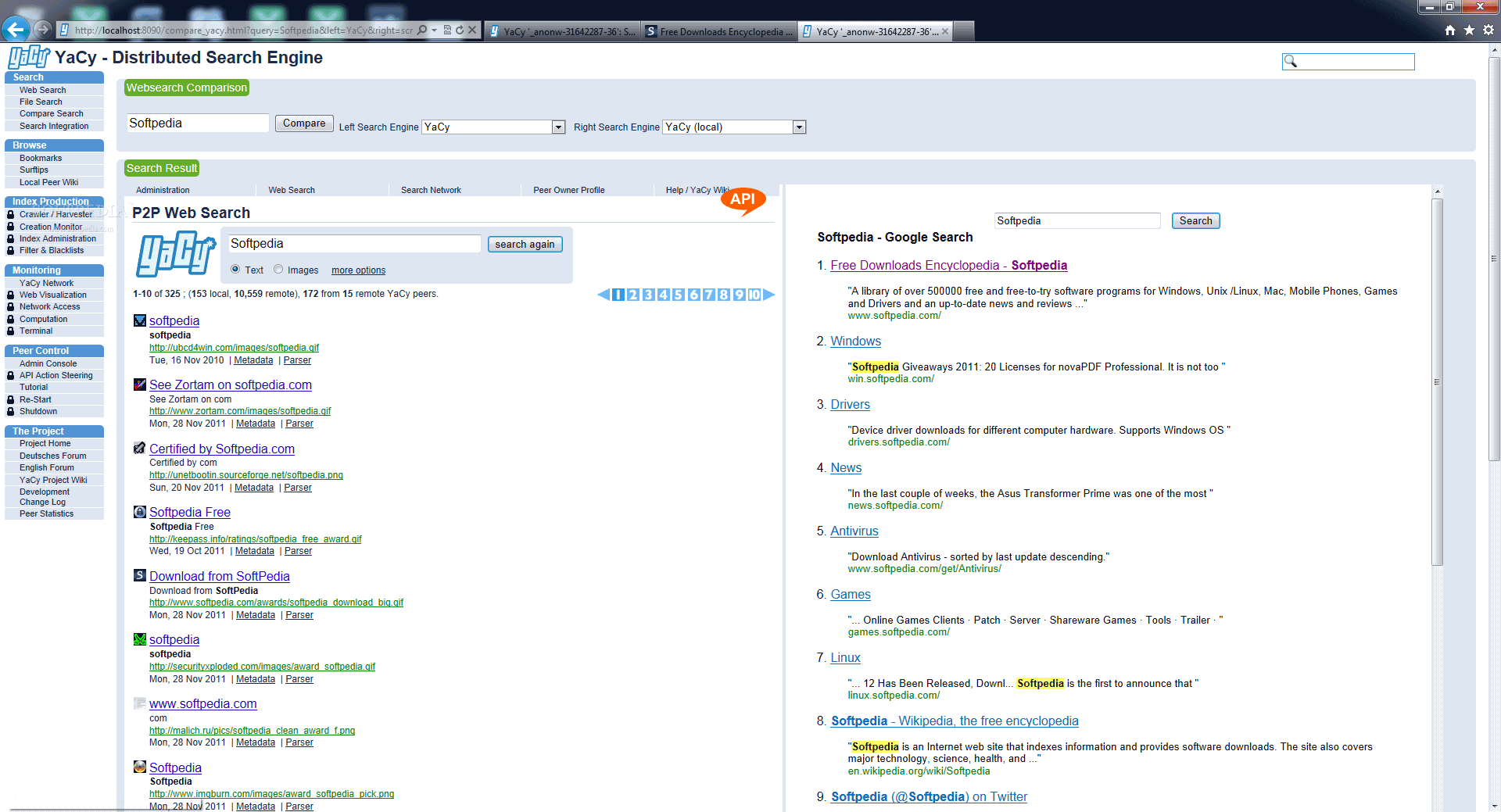Open Antivirus Google result link

pyautogui.click(x=854, y=531)
